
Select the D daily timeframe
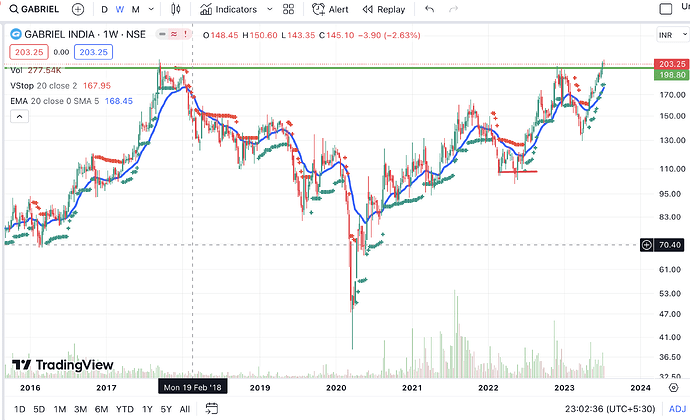tap(104, 9)
